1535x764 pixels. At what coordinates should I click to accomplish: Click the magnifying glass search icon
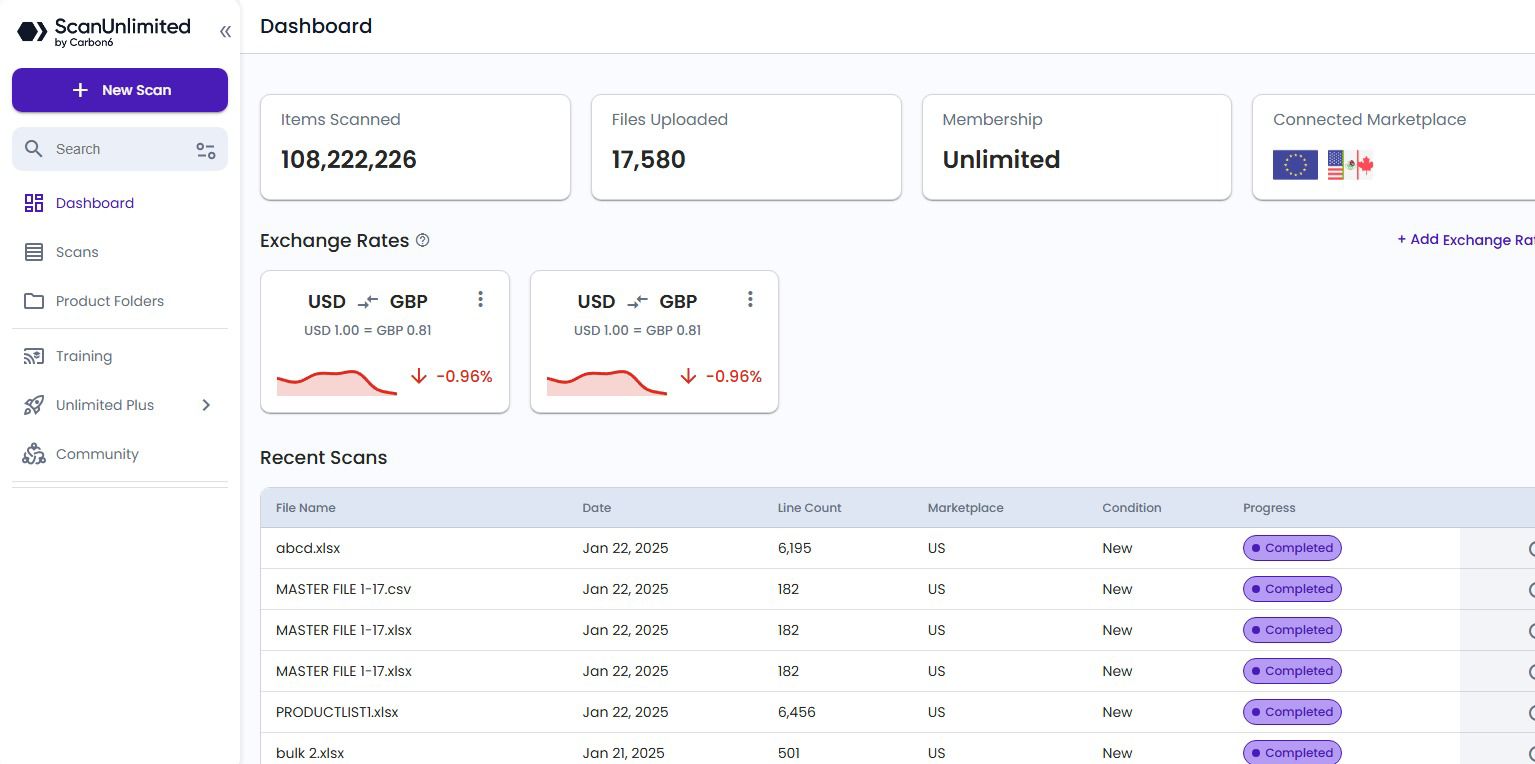(34, 149)
